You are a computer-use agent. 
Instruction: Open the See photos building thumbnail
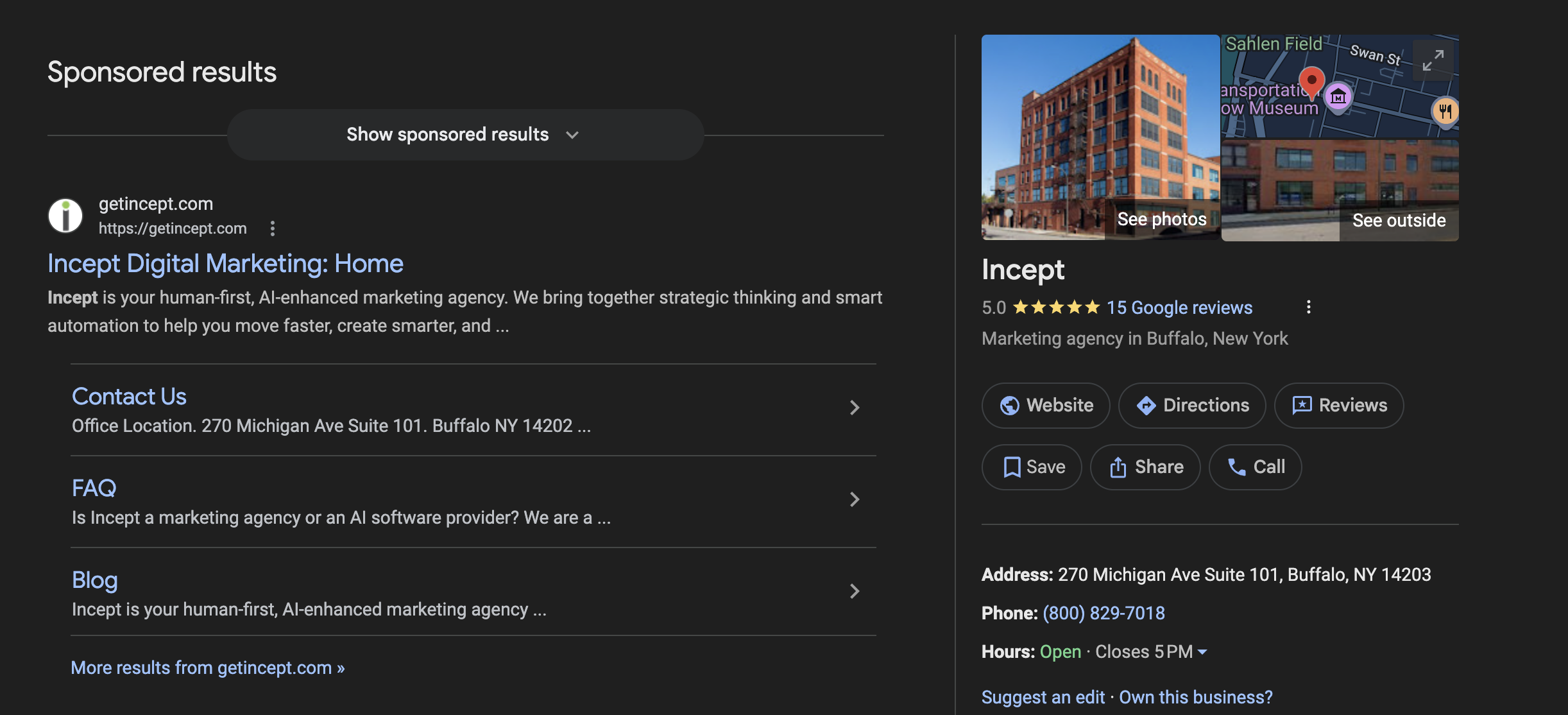click(x=1100, y=137)
